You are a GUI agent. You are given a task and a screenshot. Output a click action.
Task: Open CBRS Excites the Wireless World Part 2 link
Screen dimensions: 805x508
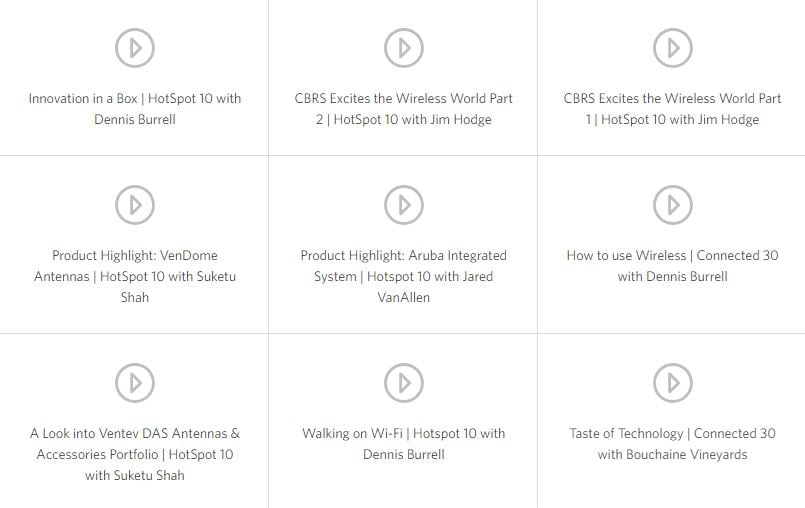404,99
